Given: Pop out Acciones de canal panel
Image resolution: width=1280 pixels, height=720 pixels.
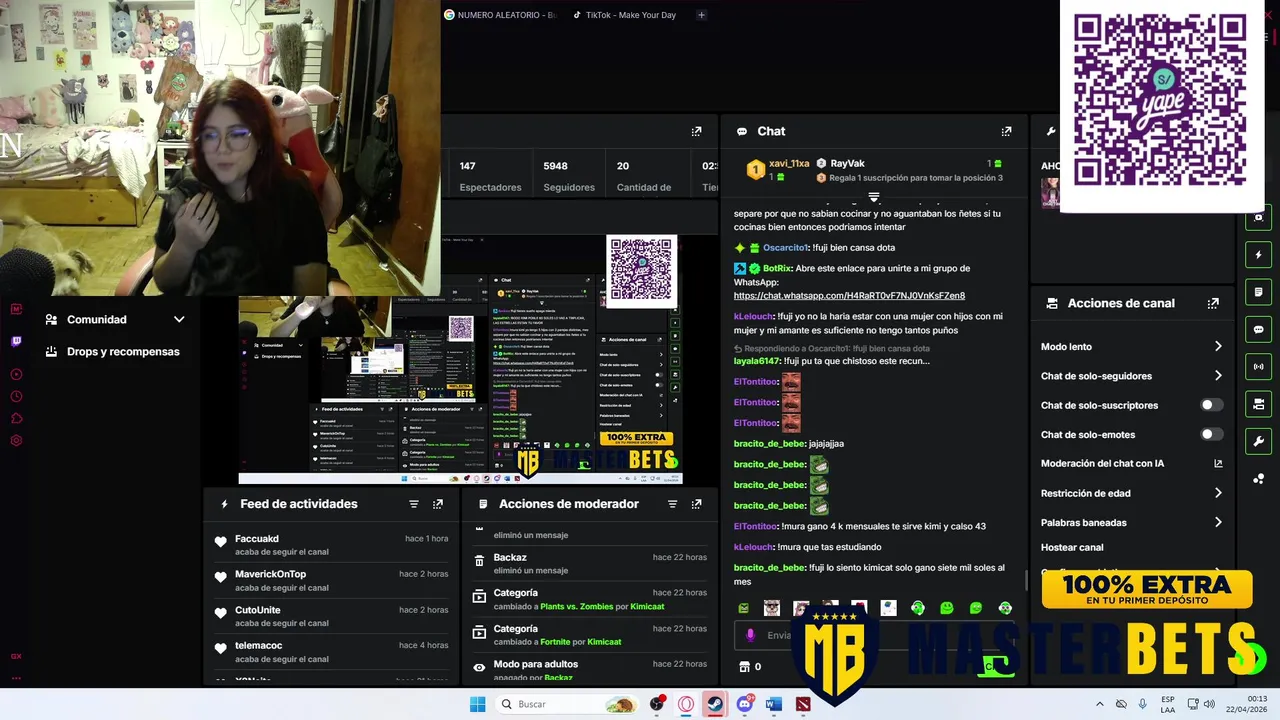Looking at the screenshot, I should tap(1213, 303).
